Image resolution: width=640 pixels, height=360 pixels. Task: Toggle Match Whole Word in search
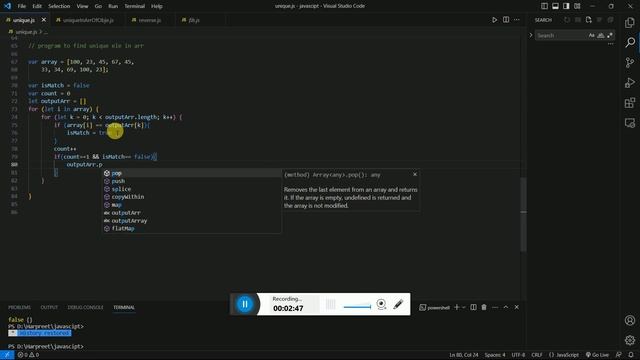[601, 36]
